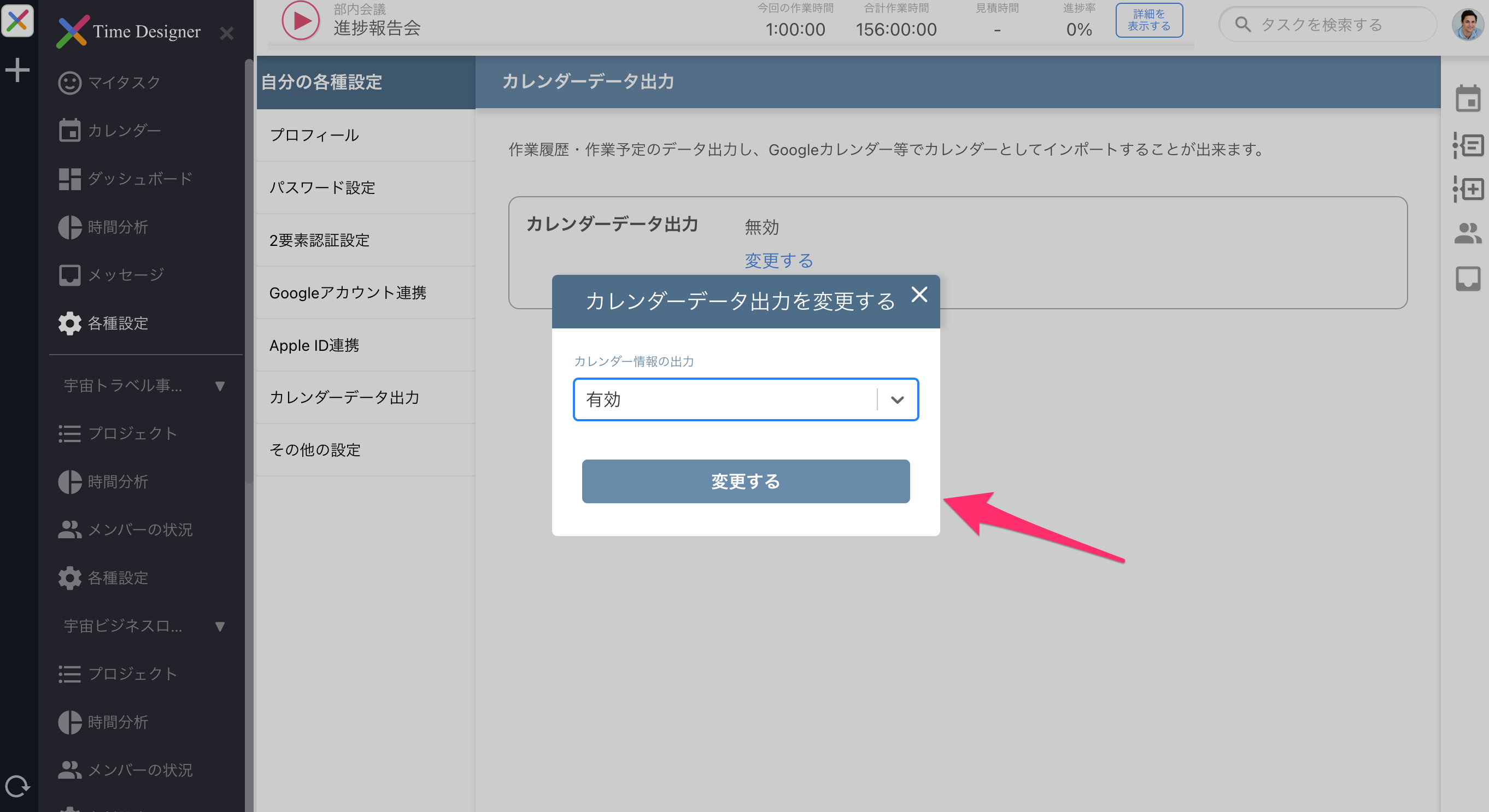Select the Googleアカウント連携 settings item
The height and width of the screenshot is (812, 1489).
coord(348,292)
